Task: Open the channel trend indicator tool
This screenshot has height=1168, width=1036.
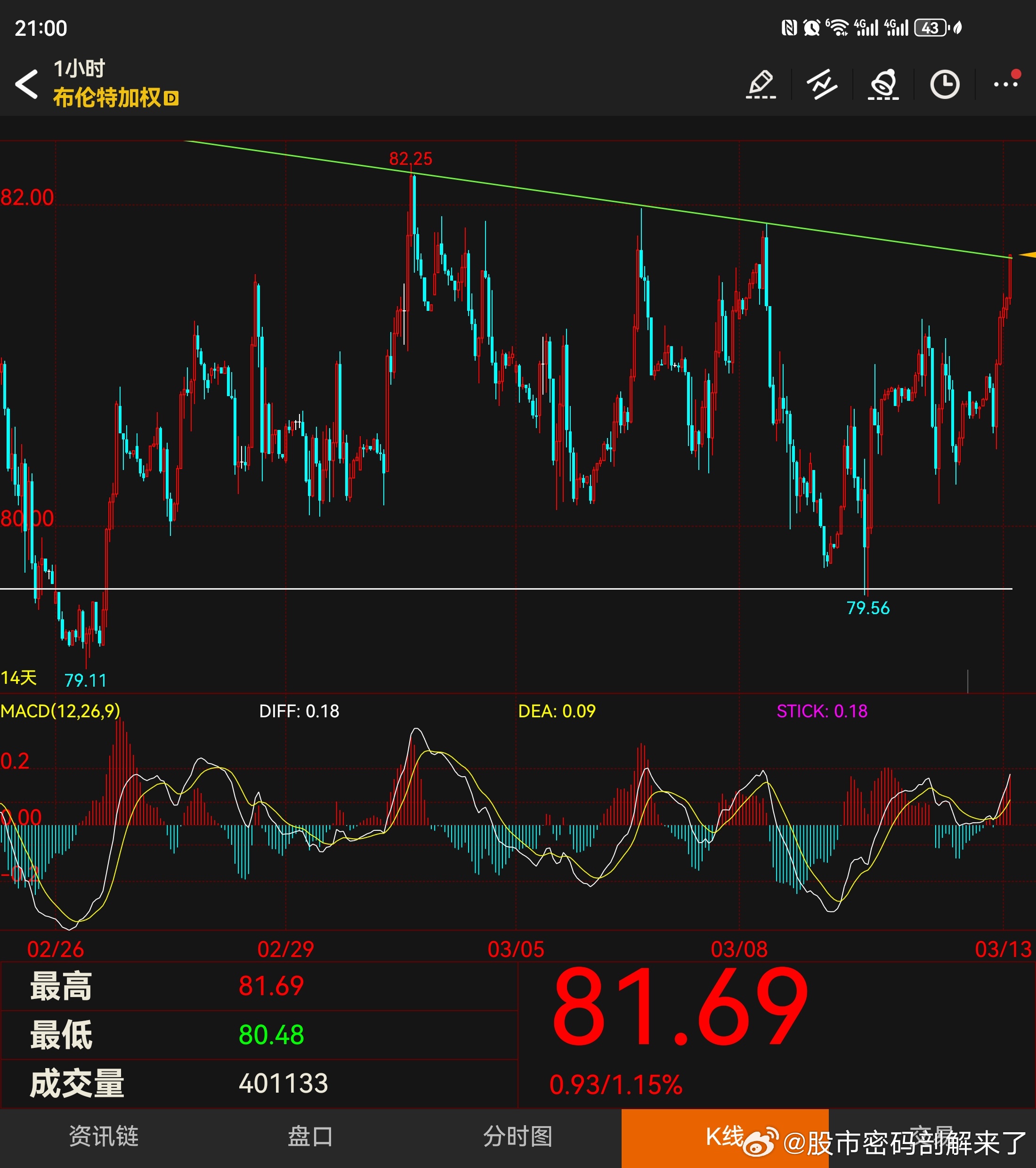Action: pos(822,85)
